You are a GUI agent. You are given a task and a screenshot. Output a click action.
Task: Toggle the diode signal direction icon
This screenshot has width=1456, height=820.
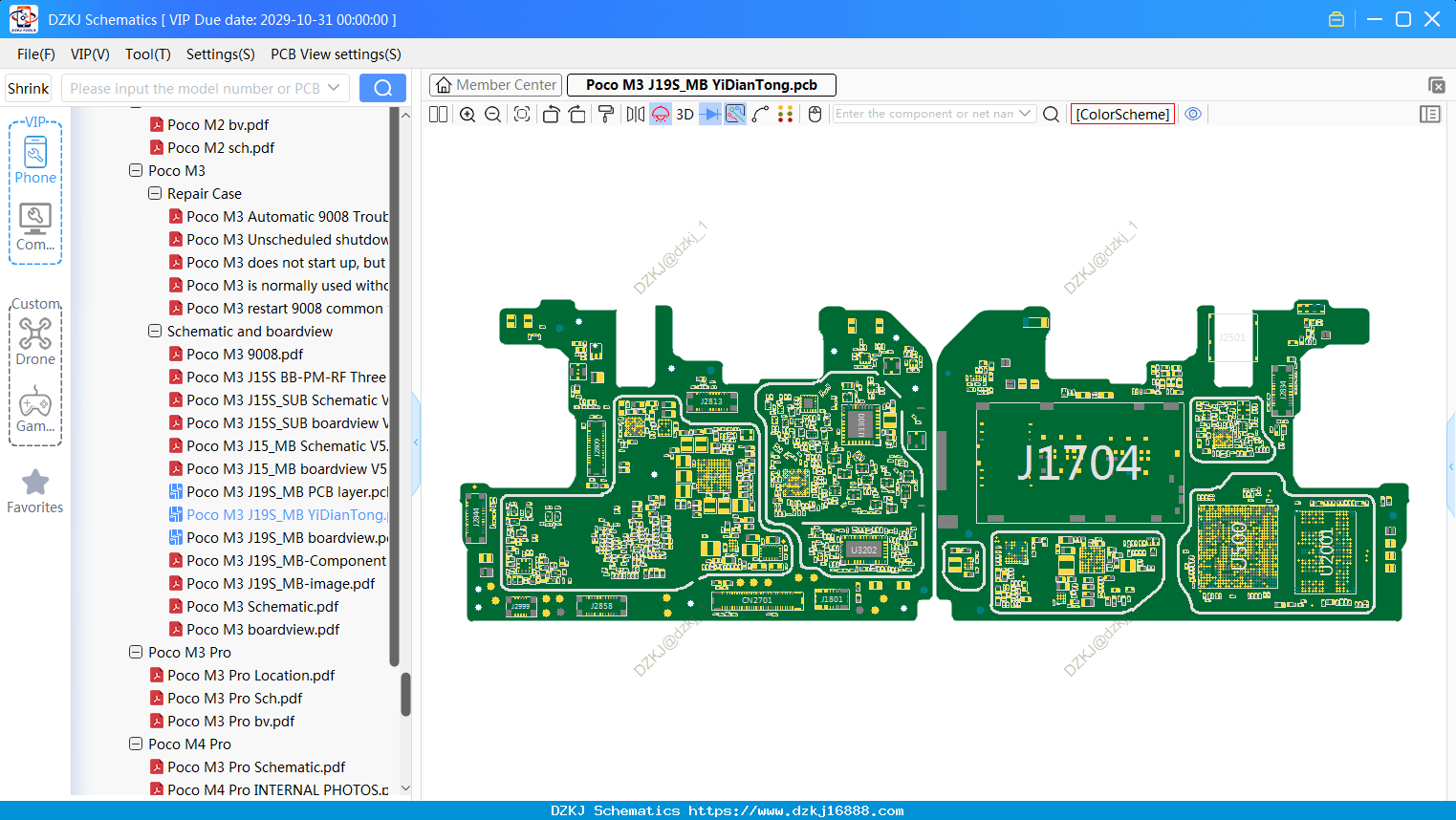pyautogui.click(x=710, y=114)
